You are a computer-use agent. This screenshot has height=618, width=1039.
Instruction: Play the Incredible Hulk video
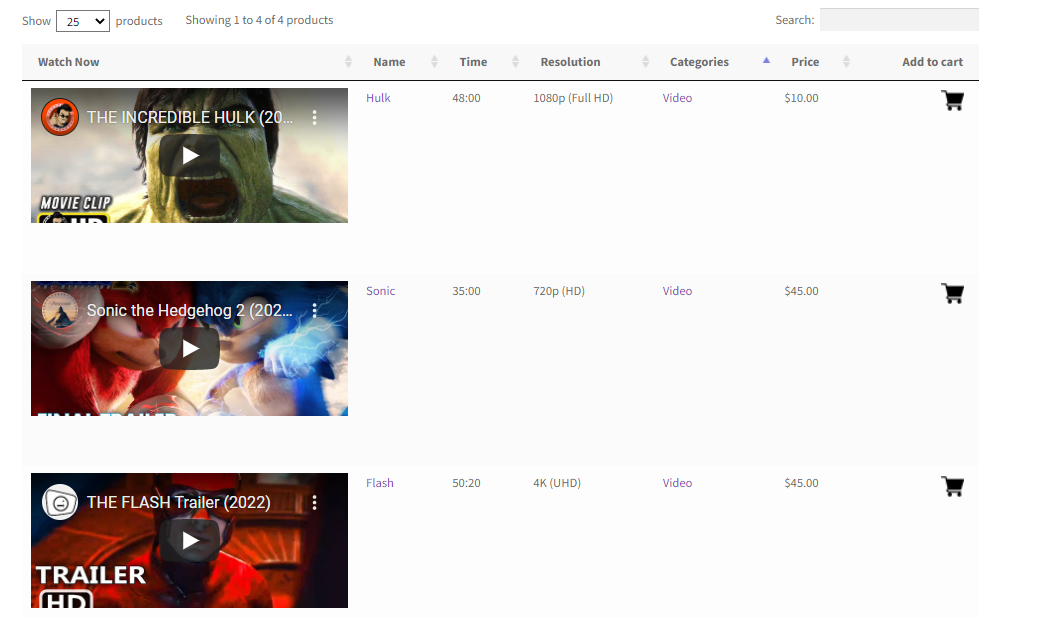190,156
